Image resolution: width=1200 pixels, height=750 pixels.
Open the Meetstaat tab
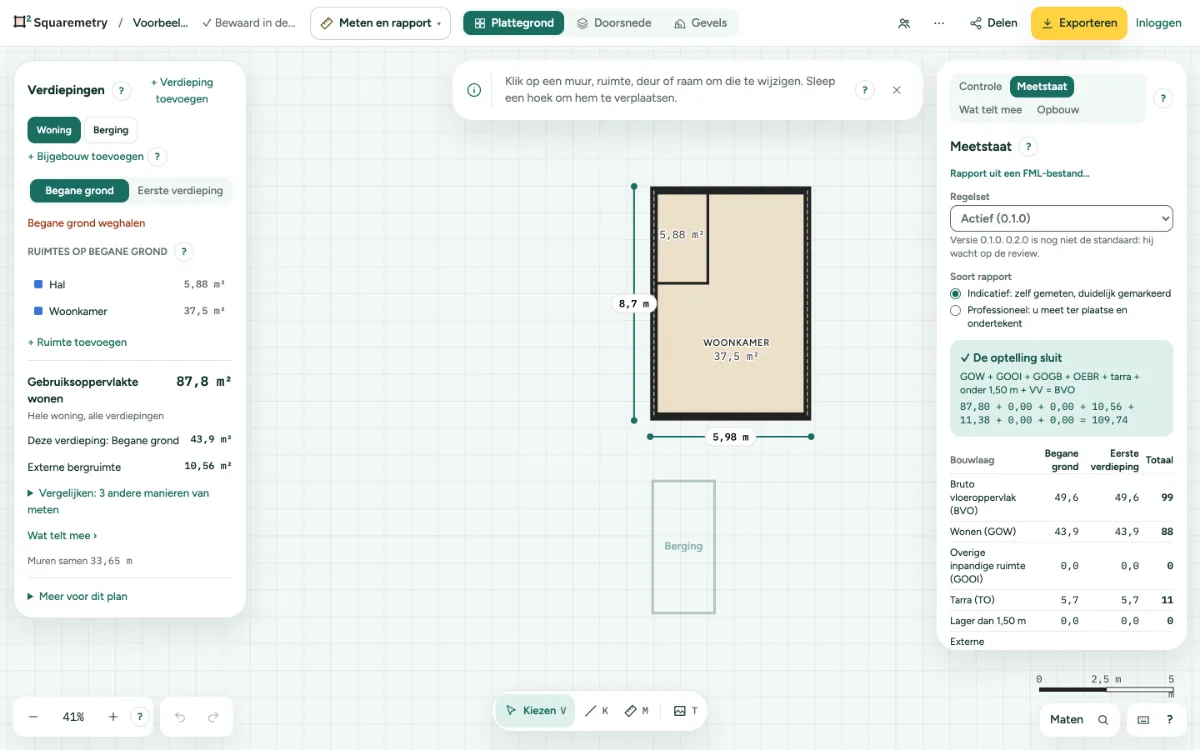click(x=1043, y=87)
